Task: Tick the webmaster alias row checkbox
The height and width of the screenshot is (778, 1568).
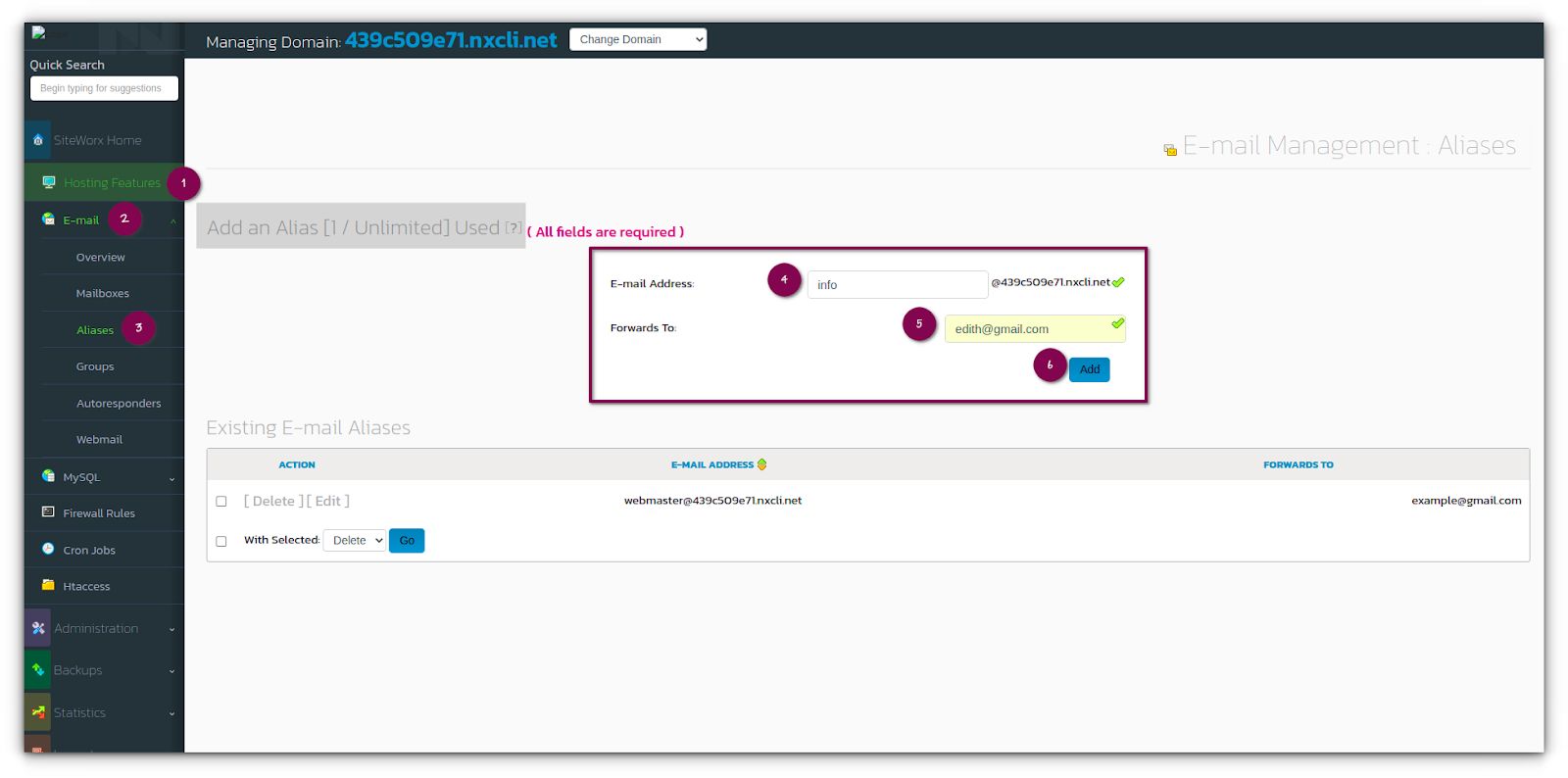Action: pos(221,502)
